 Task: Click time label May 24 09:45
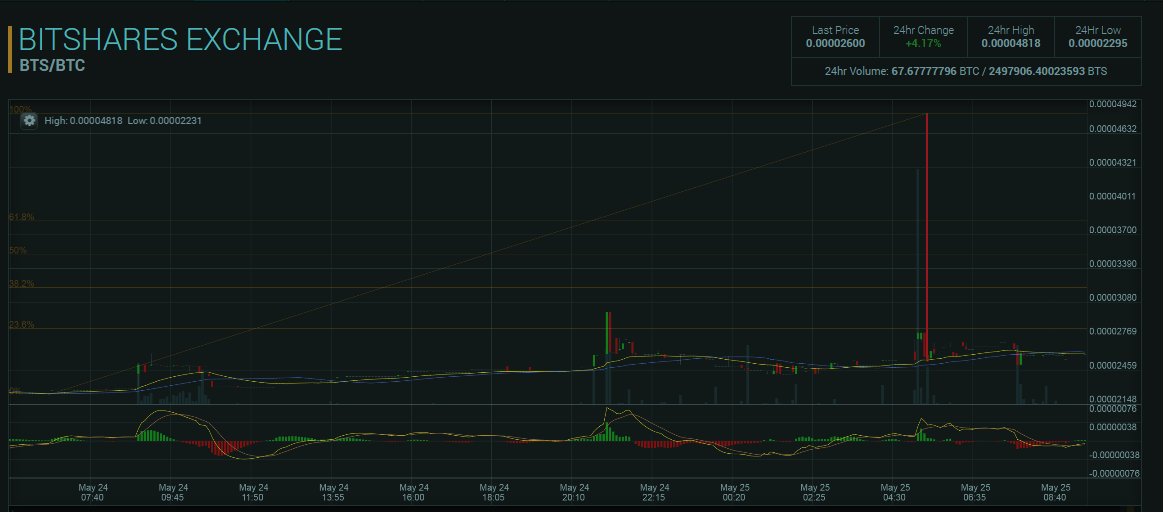point(173,493)
